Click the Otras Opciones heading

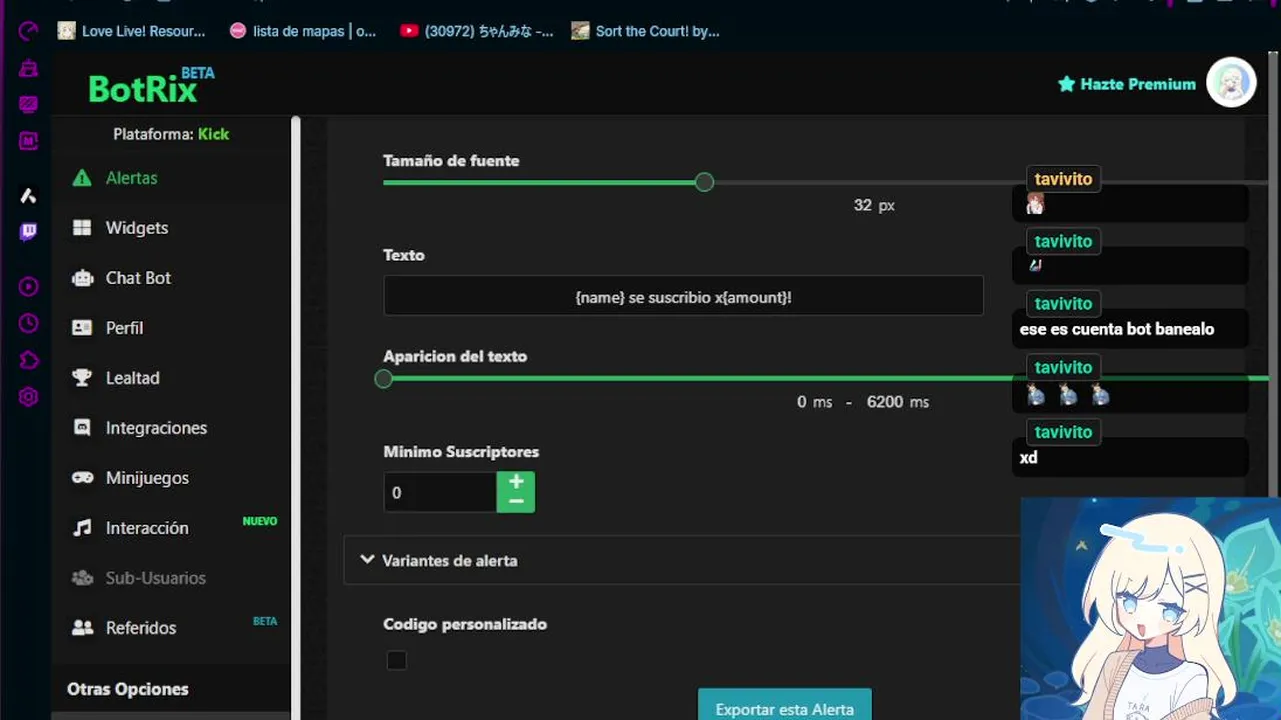pos(128,689)
